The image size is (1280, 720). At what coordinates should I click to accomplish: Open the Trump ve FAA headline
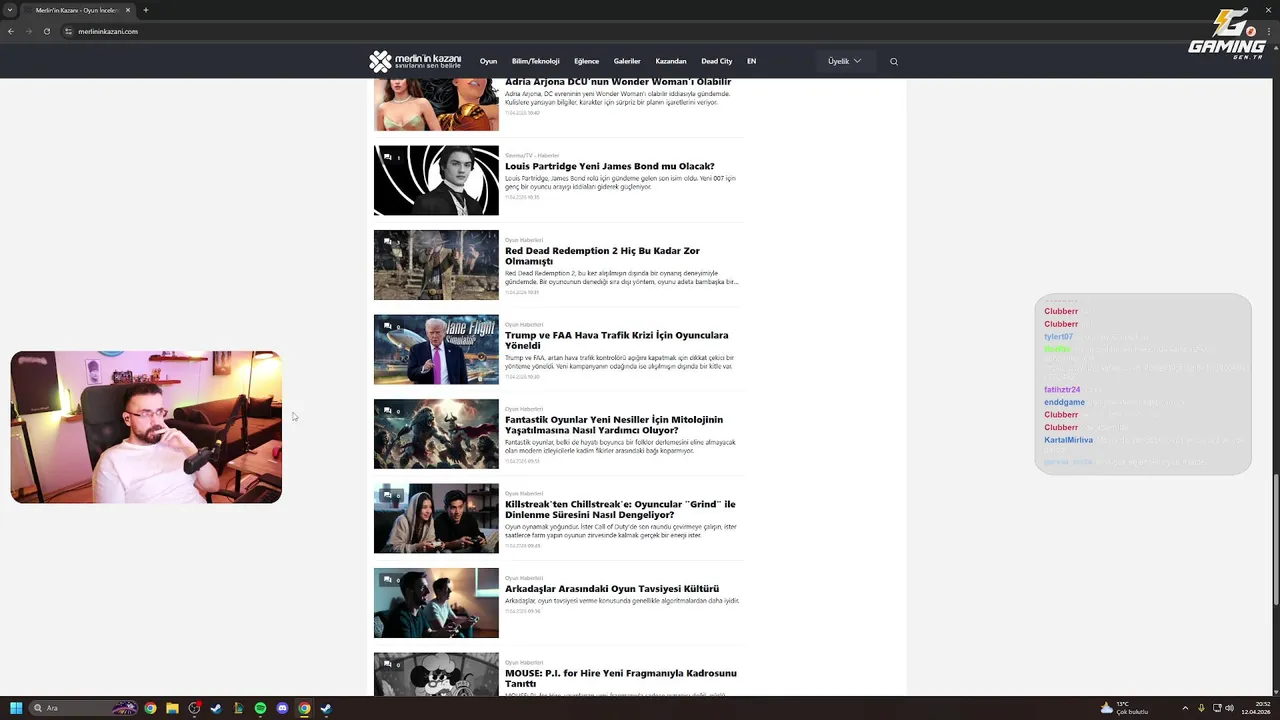tap(617, 340)
